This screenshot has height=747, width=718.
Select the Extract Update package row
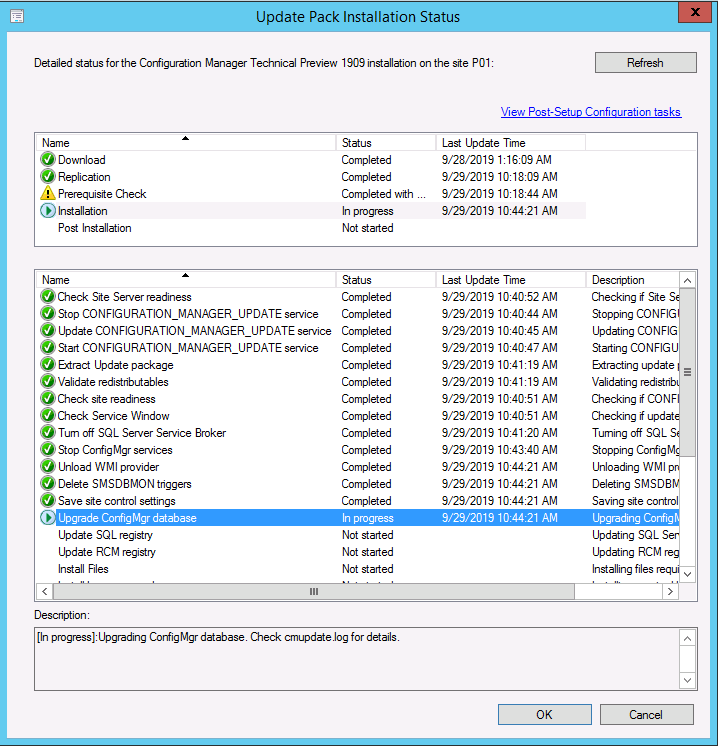[358, 365]
